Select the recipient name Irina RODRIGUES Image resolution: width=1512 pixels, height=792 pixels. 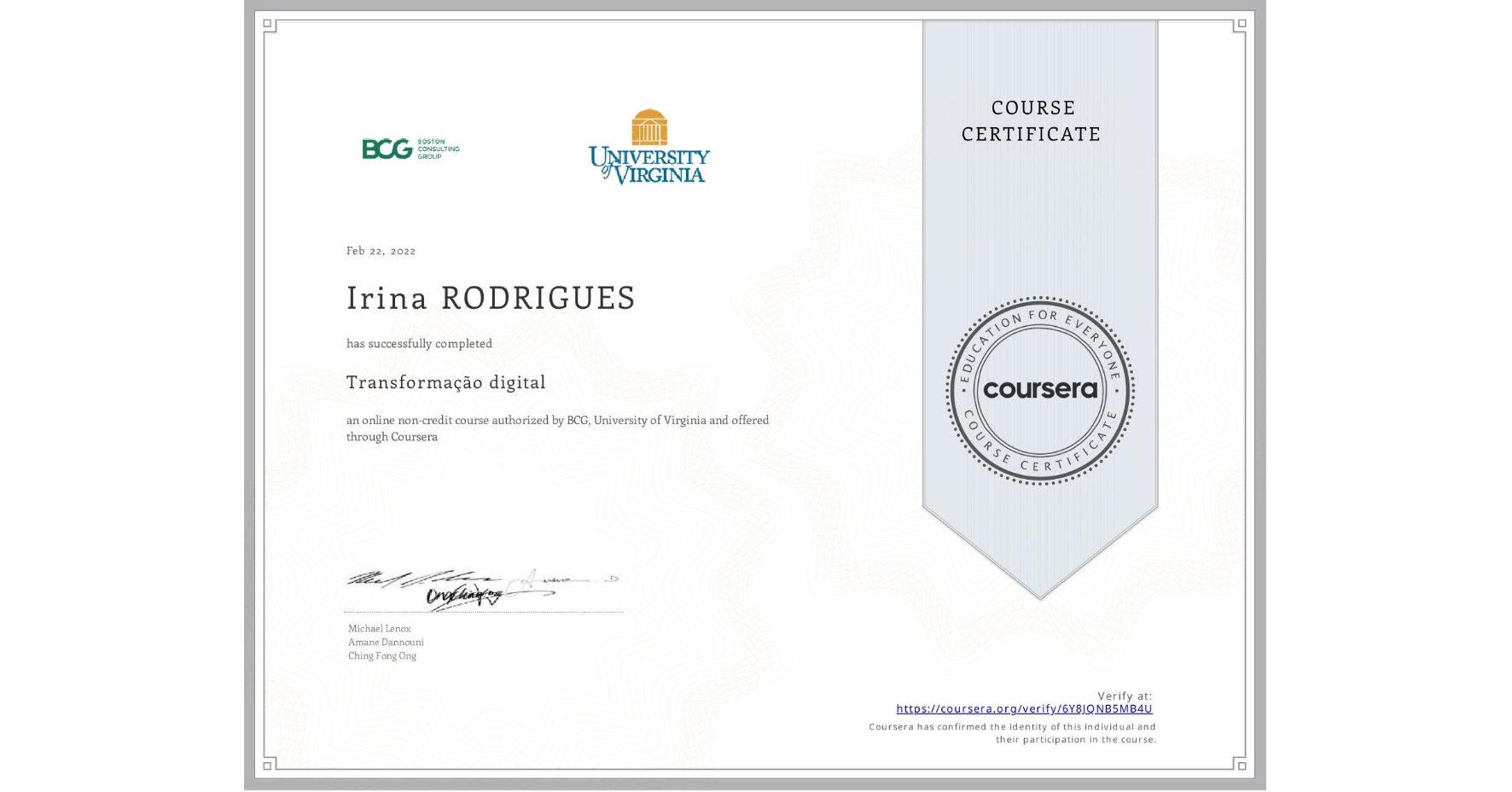(491, 299)
